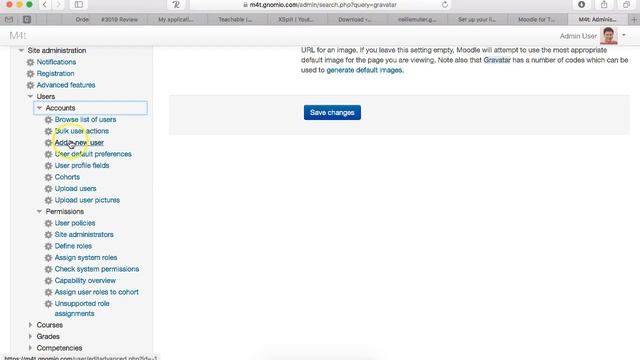
Task: Click gear icon beside User default preferences
Action: click(48, 154)
